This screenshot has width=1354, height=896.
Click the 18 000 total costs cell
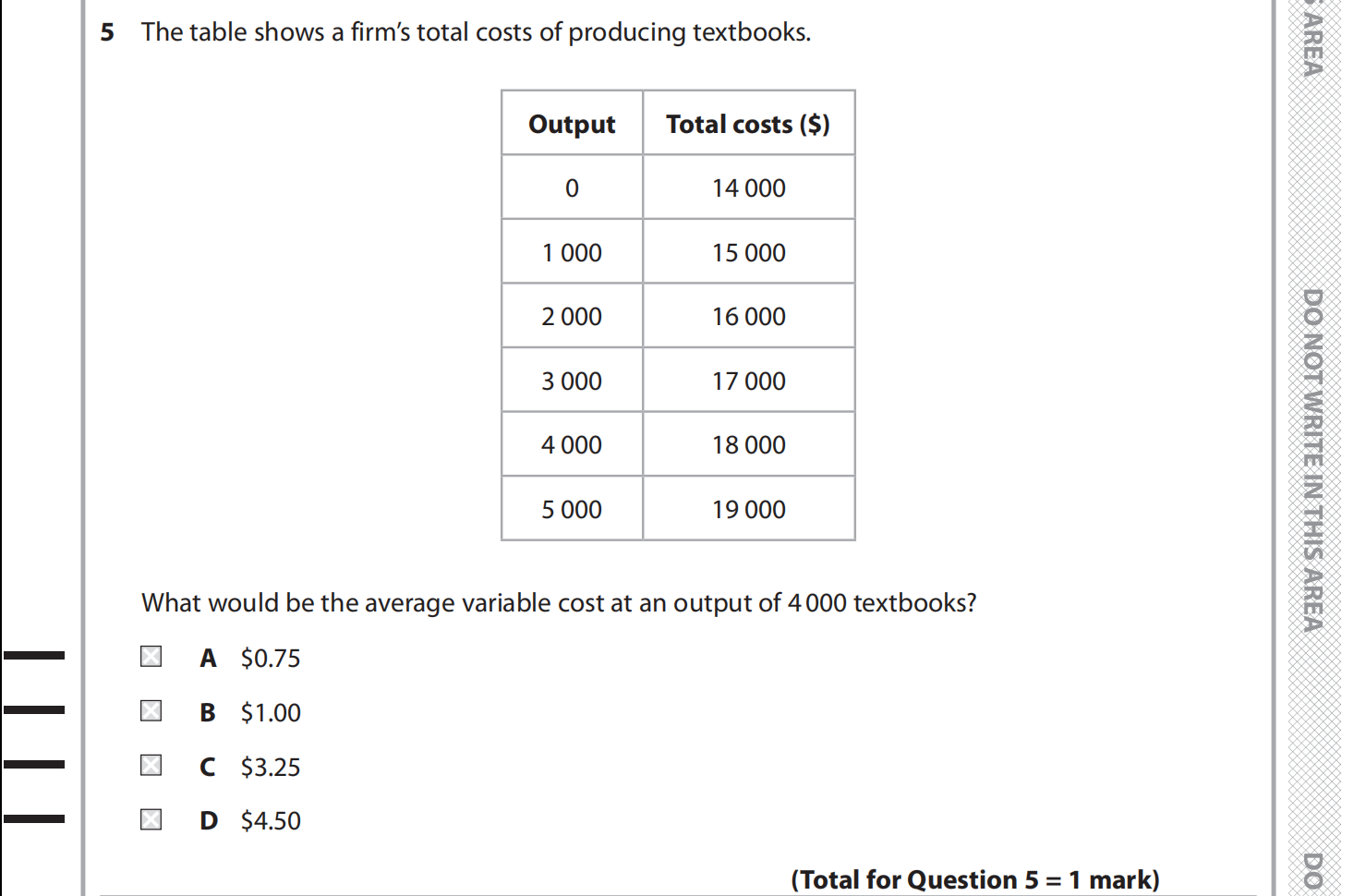tap(748, 445)
